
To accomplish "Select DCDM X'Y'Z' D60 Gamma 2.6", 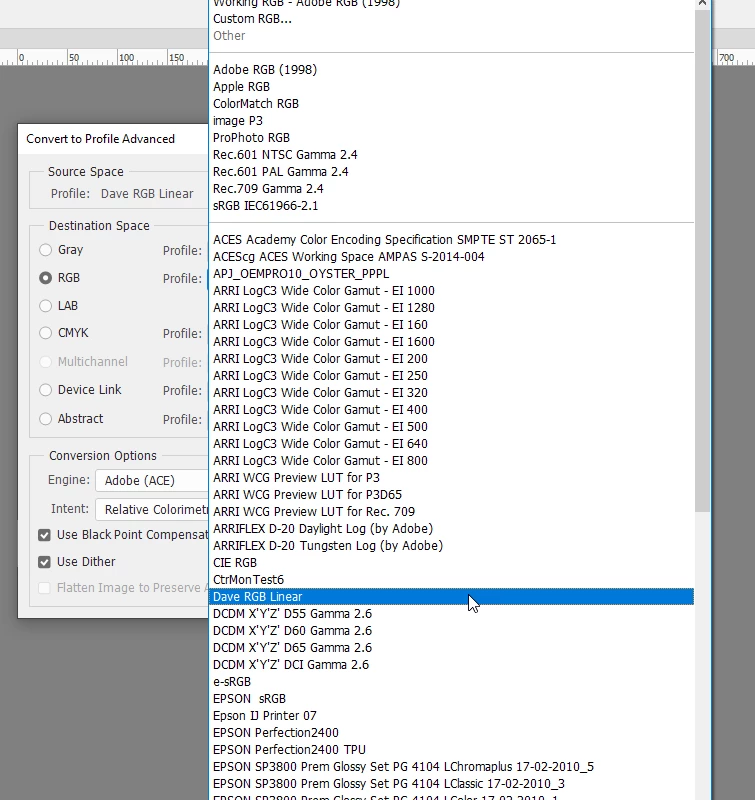I will [451, 631].
